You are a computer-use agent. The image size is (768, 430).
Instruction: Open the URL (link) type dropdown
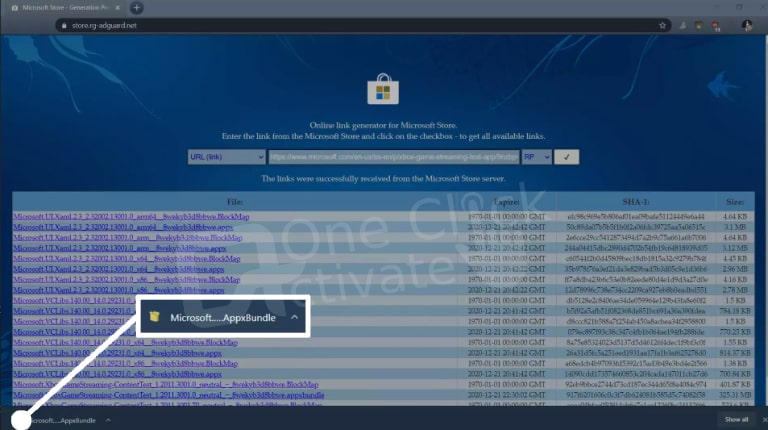pos(226,157)
